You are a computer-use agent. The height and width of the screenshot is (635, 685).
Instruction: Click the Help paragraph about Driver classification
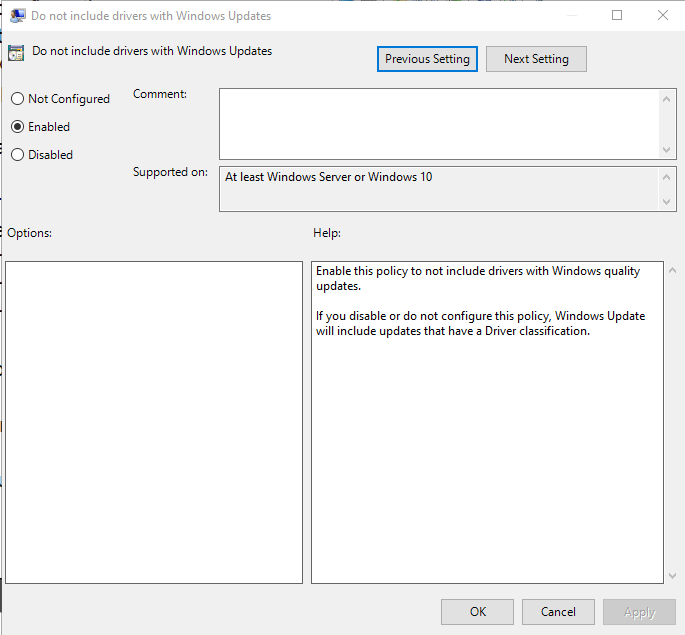480,323
